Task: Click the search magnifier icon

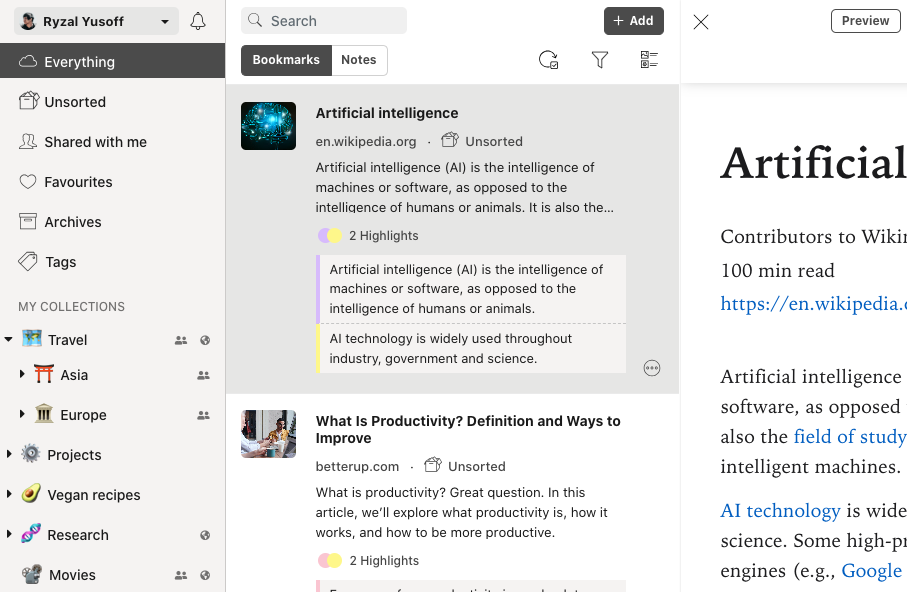Action: [256, 20]
